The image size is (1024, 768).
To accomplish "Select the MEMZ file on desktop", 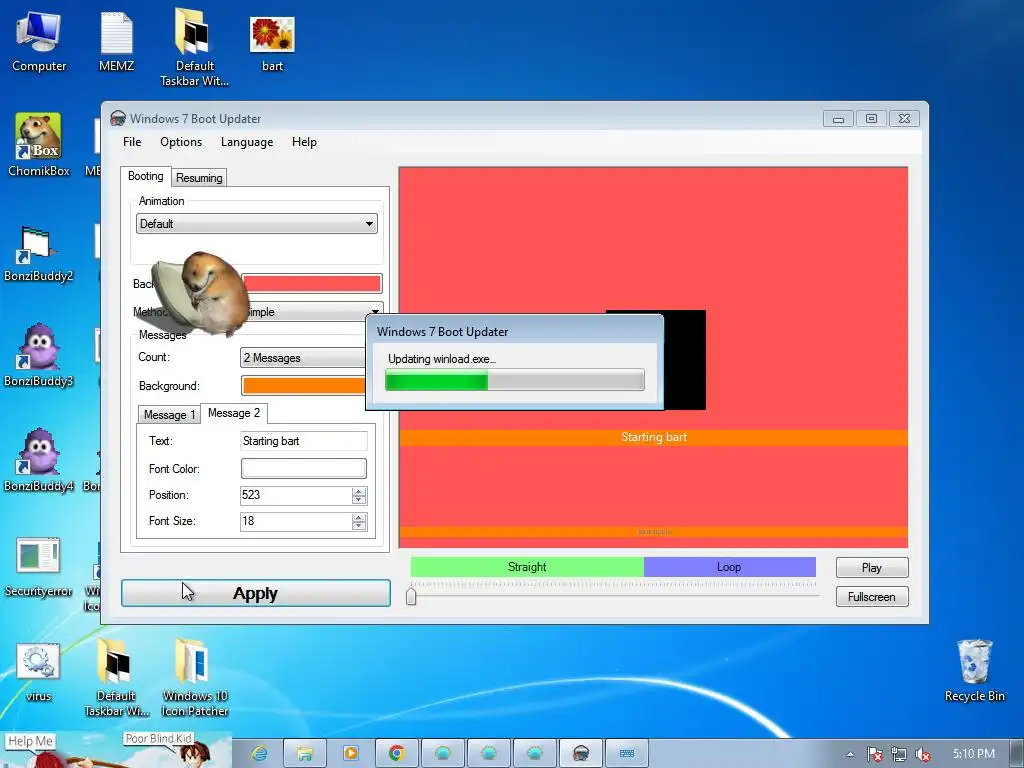I will point(116,42).
